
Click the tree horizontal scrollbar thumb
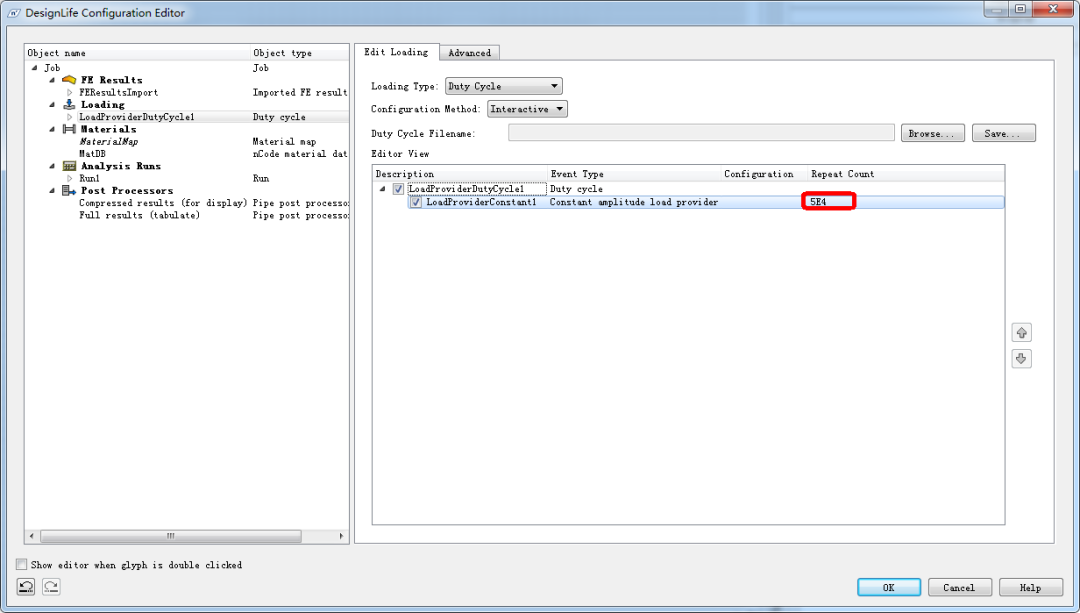coord(171,536)
